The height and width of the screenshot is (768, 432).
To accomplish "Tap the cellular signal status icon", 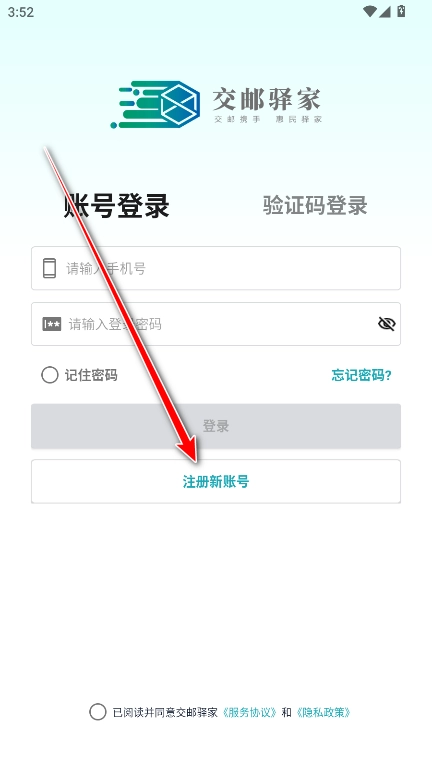I will 384,11.
